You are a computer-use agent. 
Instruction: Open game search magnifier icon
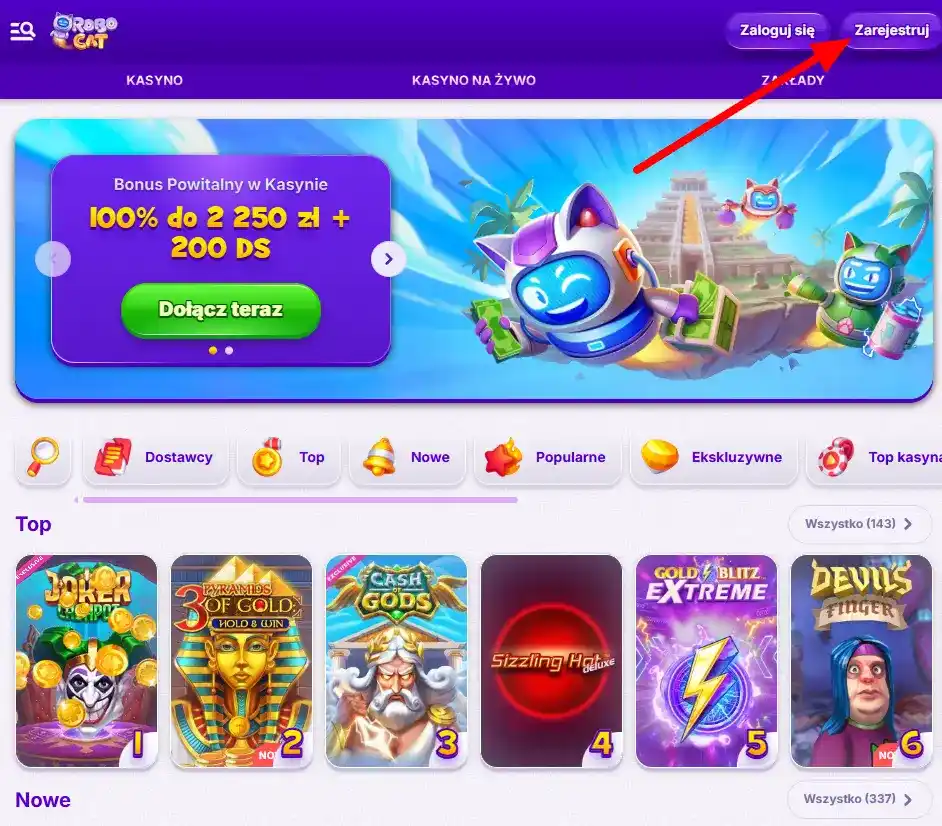43,458
